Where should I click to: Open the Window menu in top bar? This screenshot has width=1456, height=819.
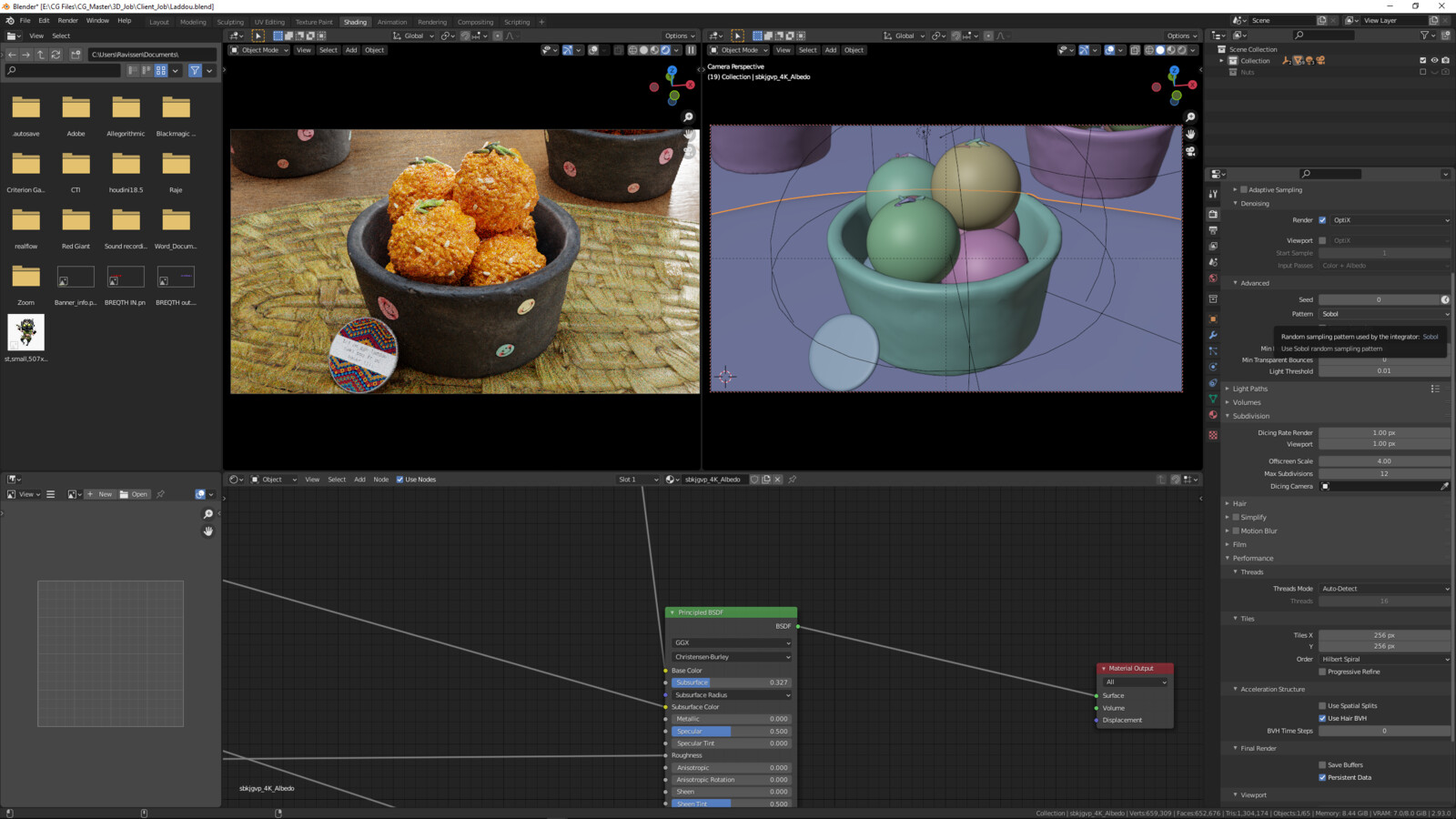point(97,20)
